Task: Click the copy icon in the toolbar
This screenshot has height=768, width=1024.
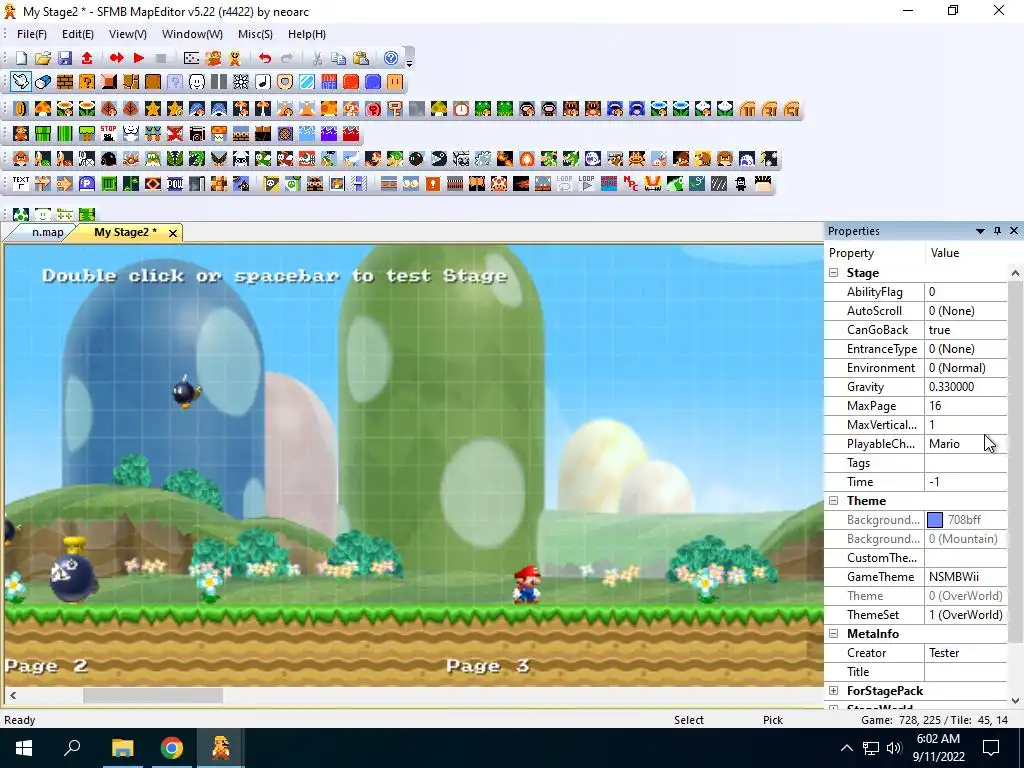Action: [x=338, y=58]
